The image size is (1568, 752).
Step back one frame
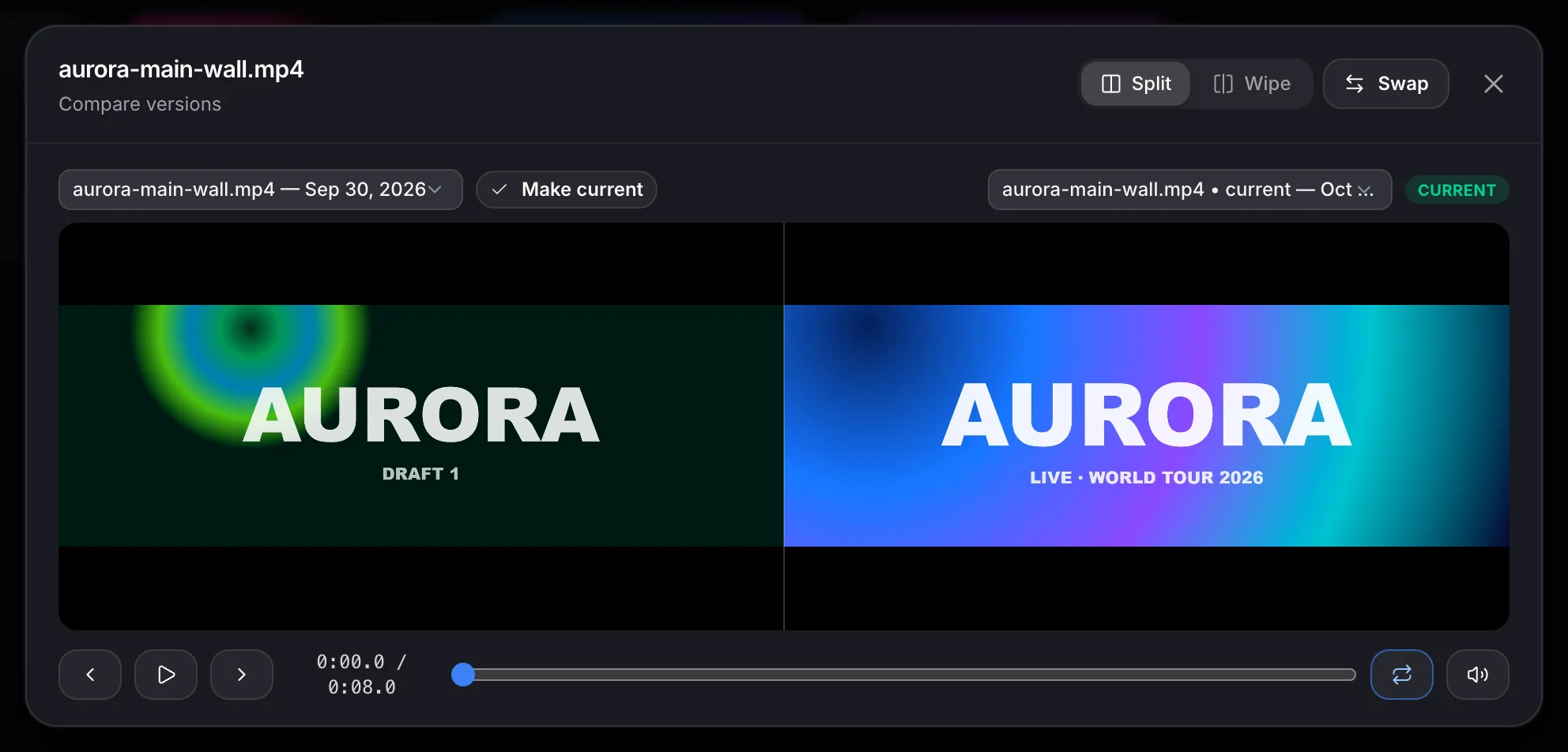coord(90,675)
